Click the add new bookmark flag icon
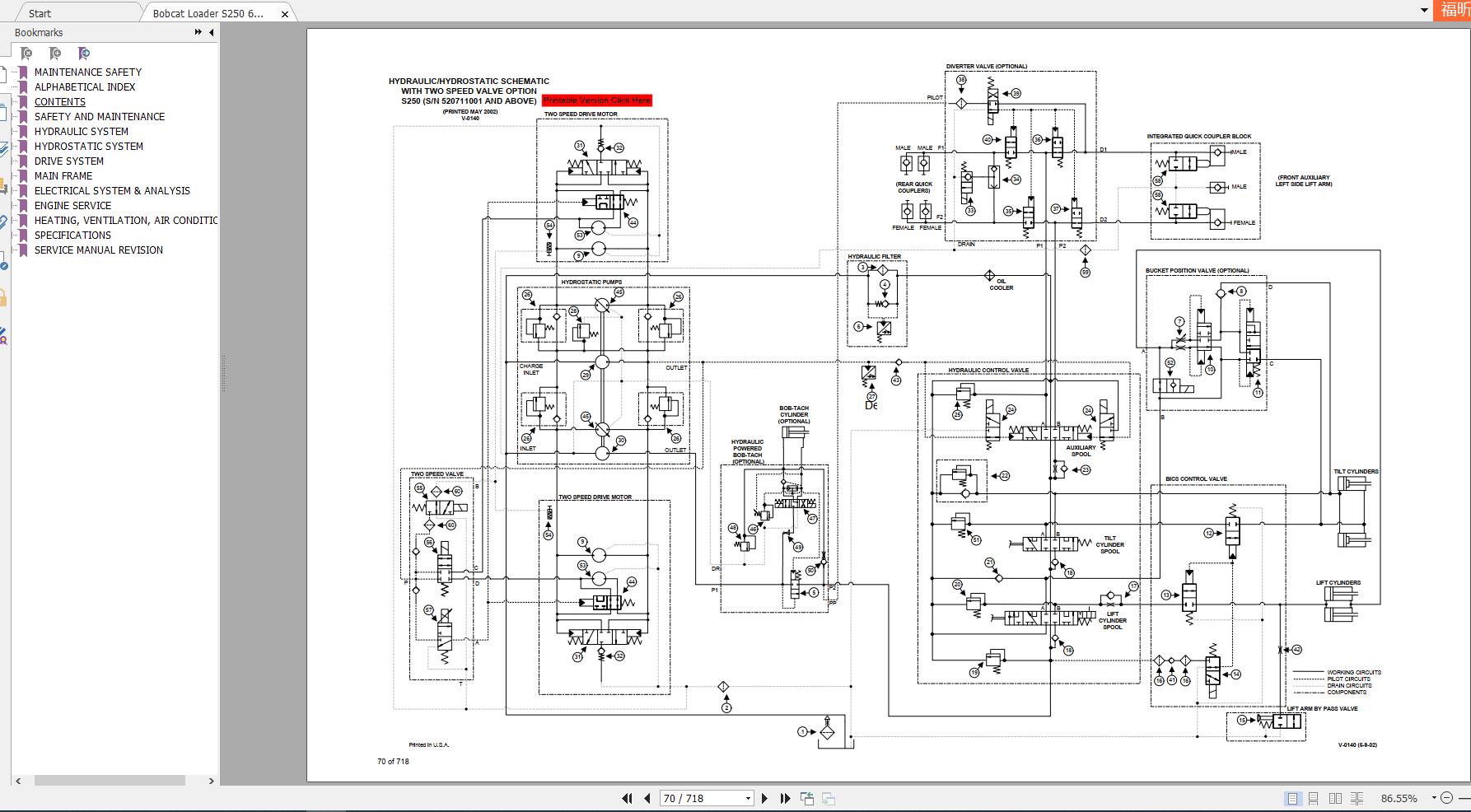Viewport: 1471px width, 812px height. 56,54
